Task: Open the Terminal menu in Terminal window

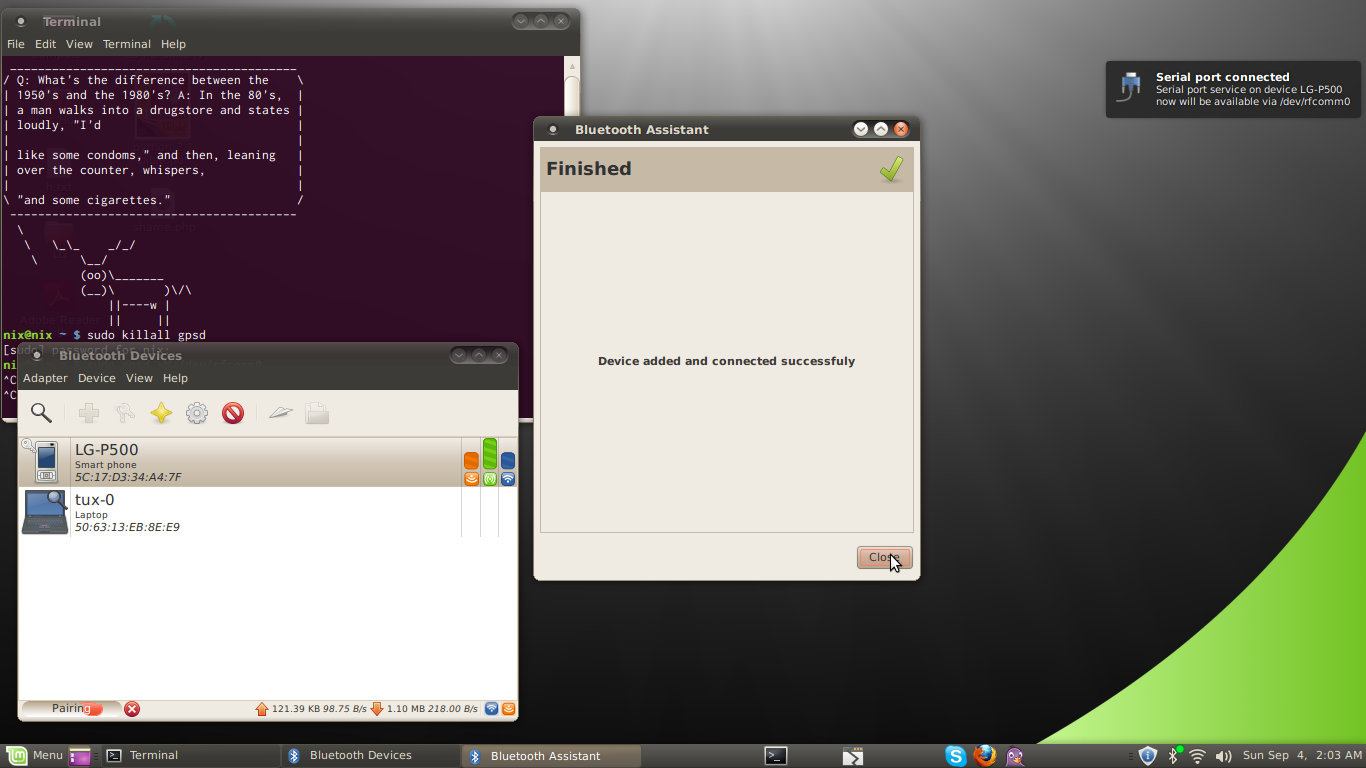Action: click(127, 44)
